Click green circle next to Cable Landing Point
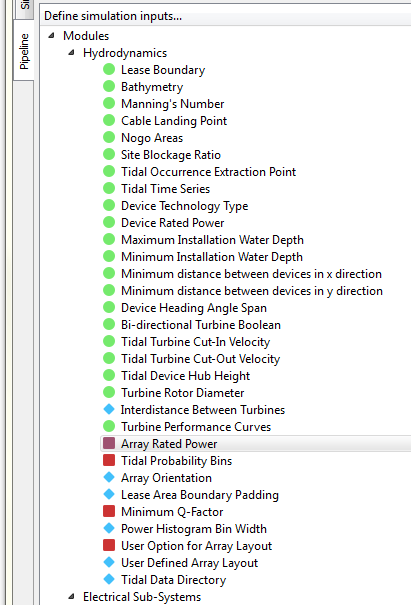 coord(109,120)
